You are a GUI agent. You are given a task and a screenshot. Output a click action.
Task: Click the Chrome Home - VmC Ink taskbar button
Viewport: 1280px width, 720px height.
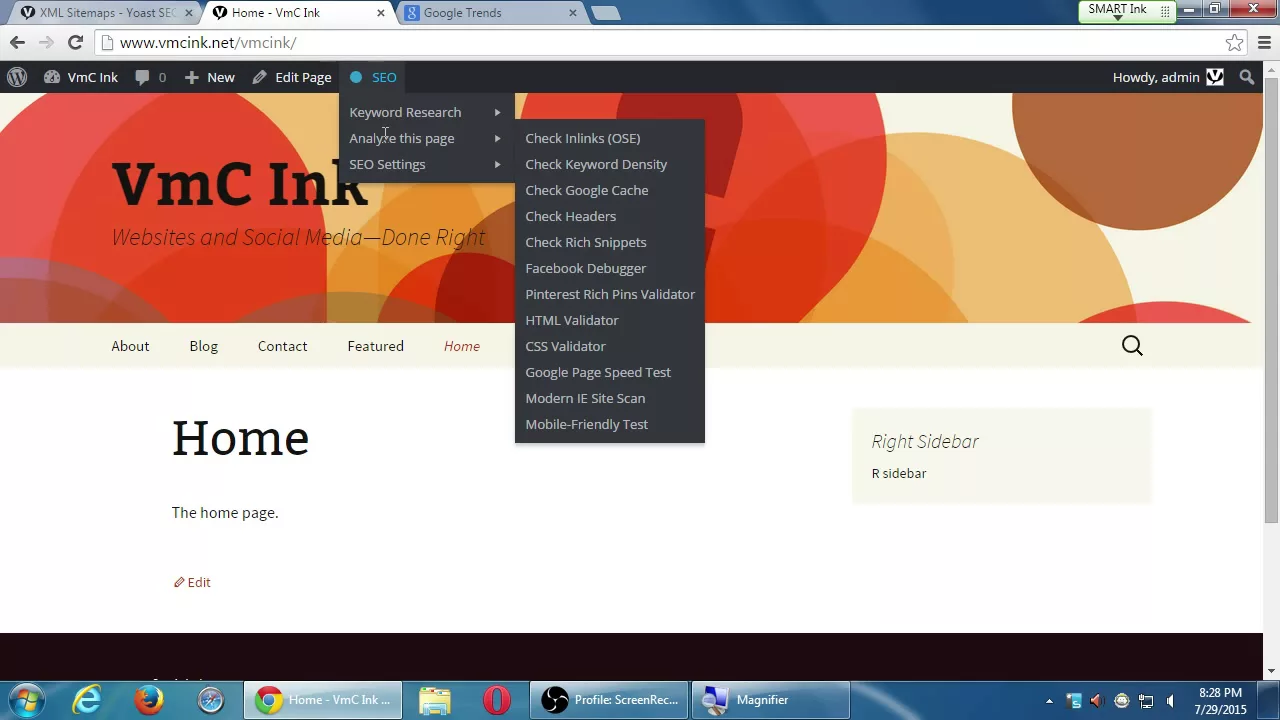click(x=324, y=700)
